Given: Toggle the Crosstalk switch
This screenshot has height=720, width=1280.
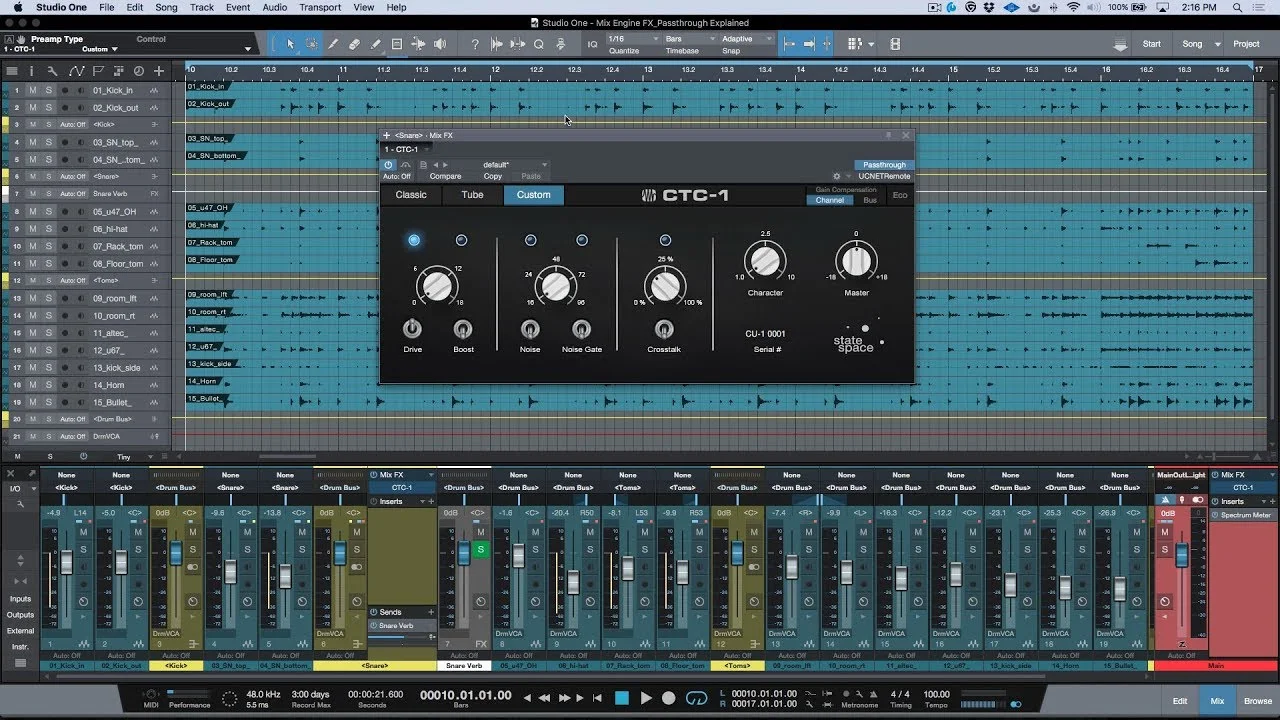Looking at the screenshot, I should click(663, 329).
